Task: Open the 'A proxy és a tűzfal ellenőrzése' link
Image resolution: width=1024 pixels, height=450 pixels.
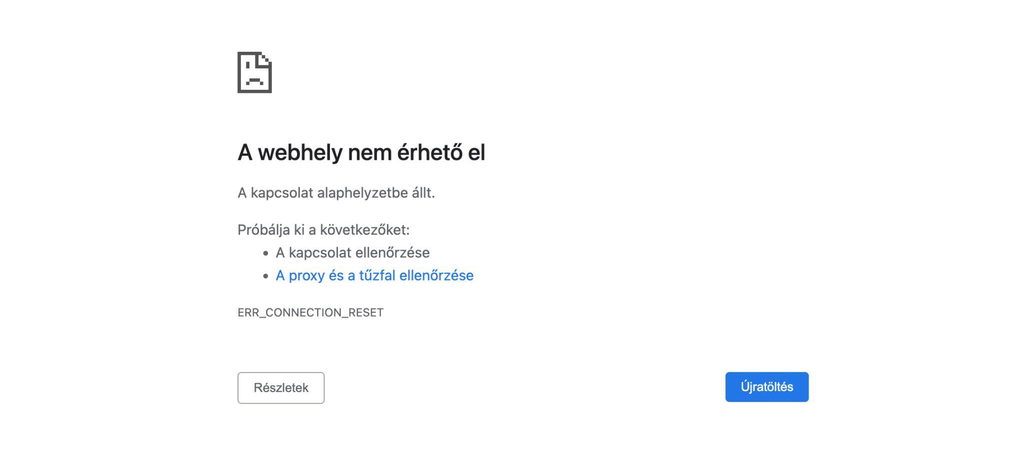Action: click(x=374, y=276)
